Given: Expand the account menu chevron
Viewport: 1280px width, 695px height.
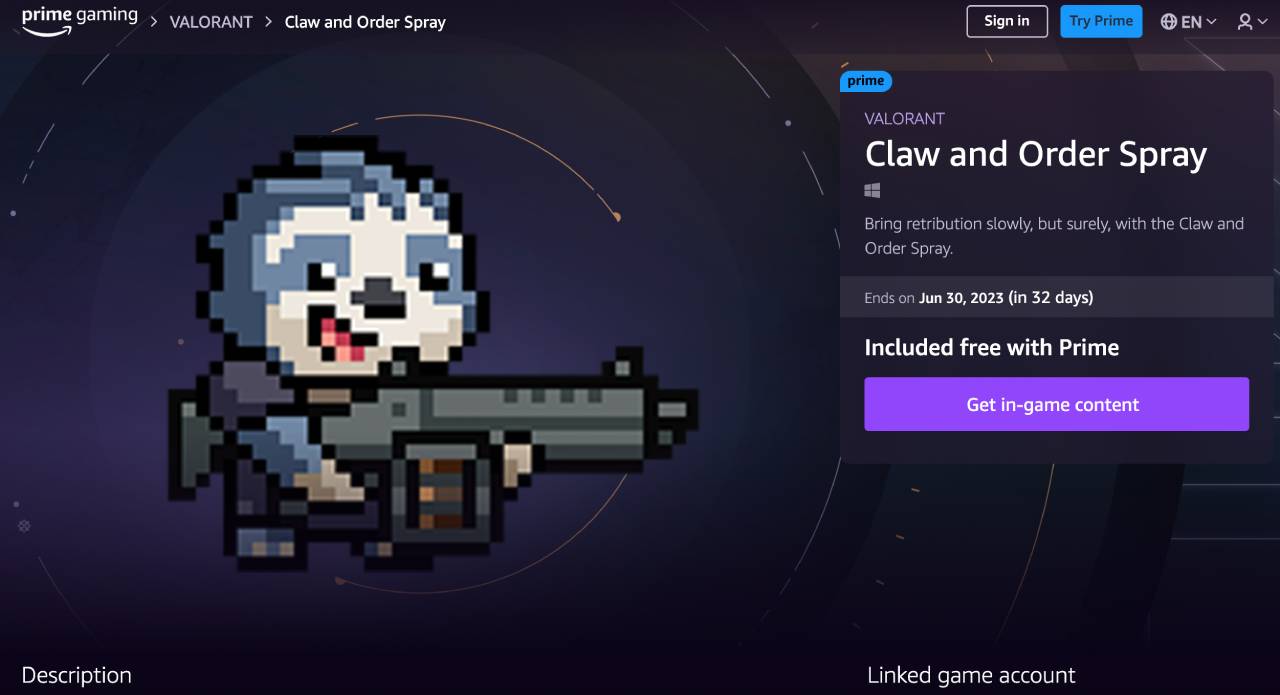Looking at the screenshot, I should point(1263,22).
